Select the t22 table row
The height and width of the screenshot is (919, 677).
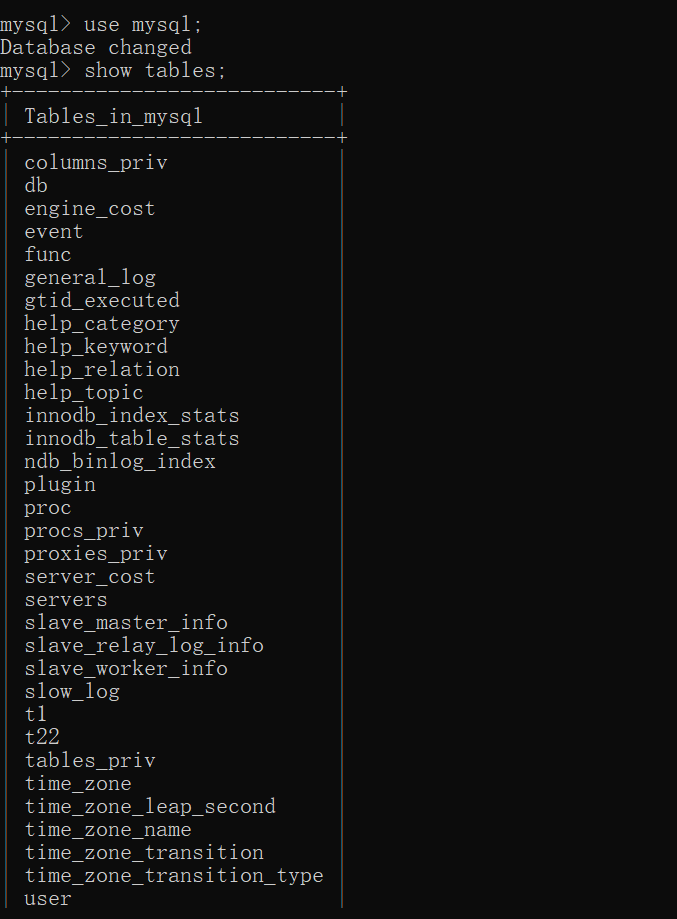[x=42, y=737]
